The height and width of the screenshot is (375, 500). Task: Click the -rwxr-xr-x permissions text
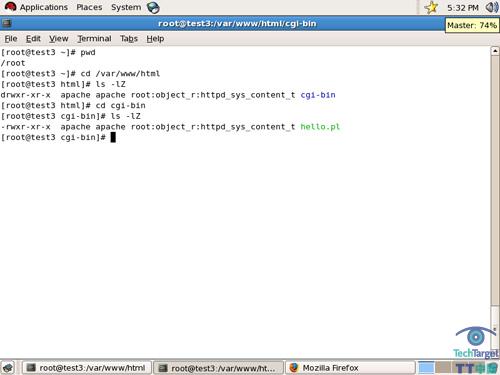point(26,127)
